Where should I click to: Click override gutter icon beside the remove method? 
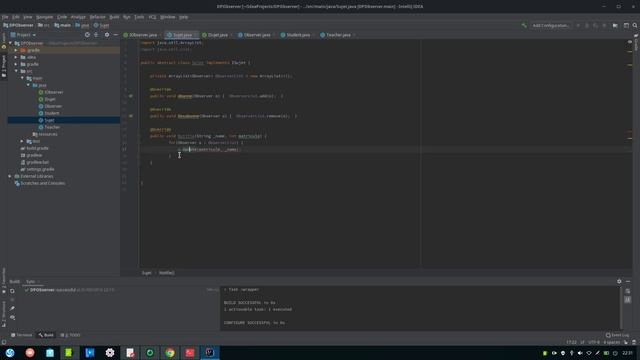coord(131,116)
